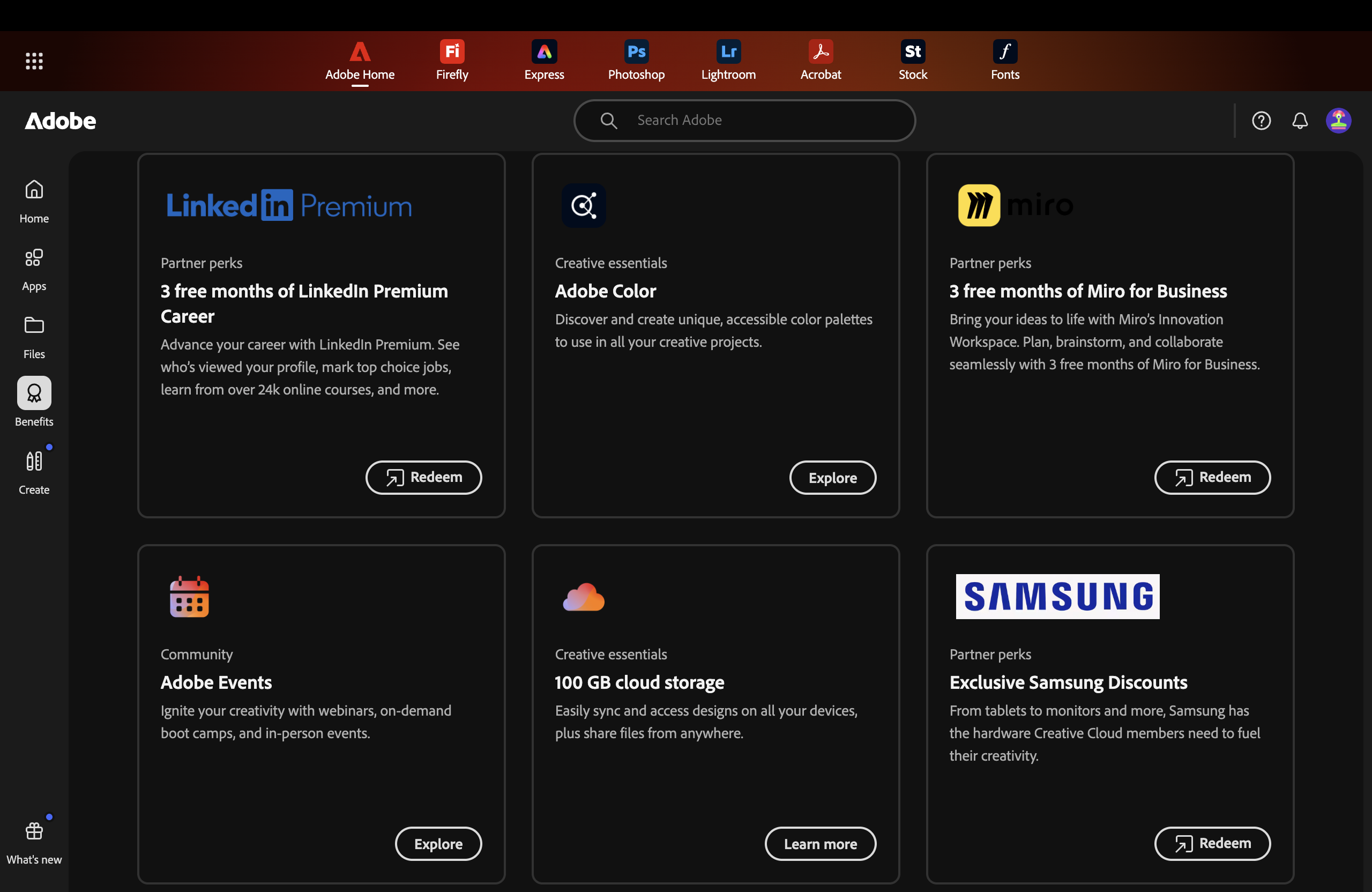Click Learn more for cloud storage
This screenshot has height=892, width=1372.
(820, 844)
